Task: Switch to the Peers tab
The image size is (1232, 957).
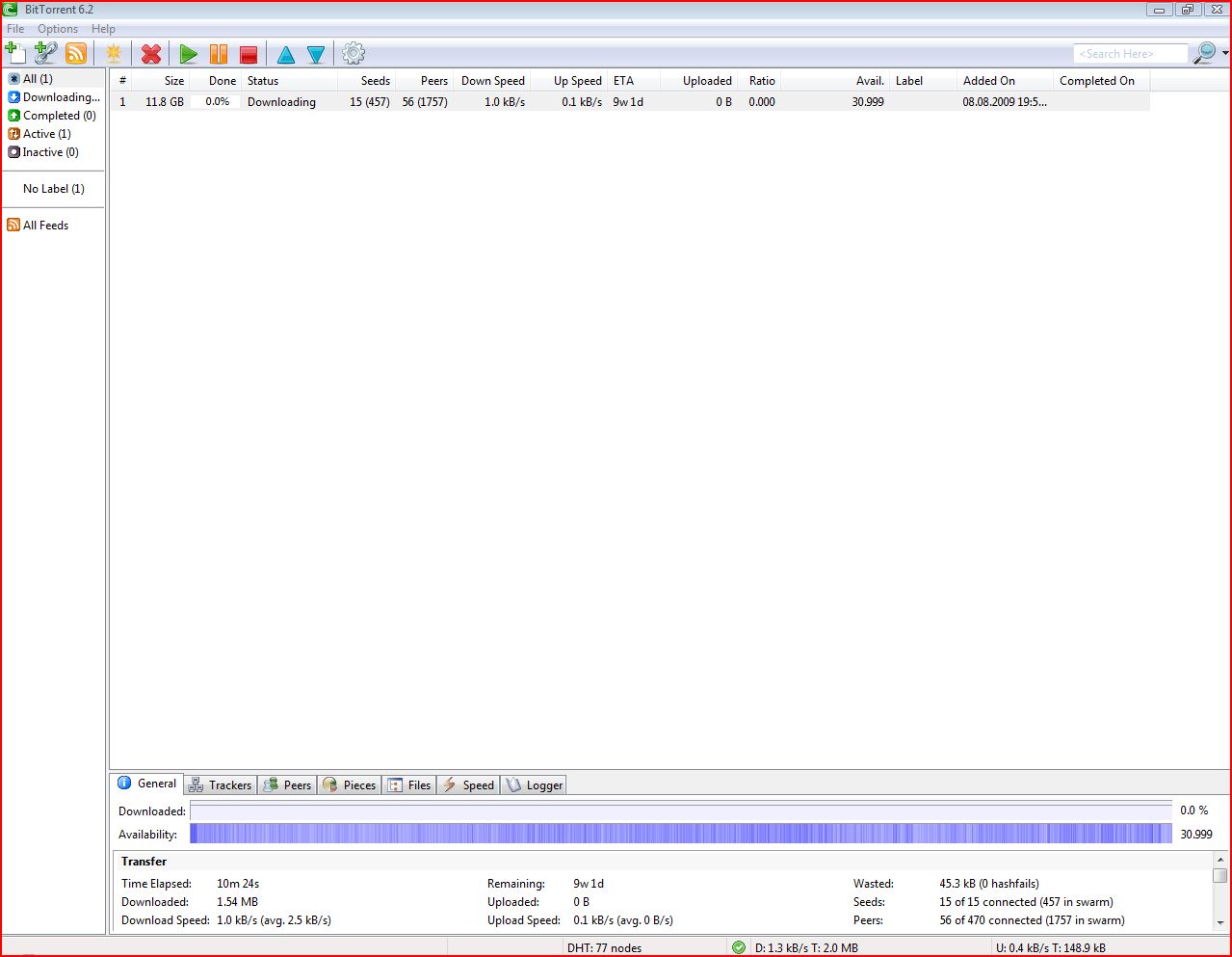Action: (288, 785)
